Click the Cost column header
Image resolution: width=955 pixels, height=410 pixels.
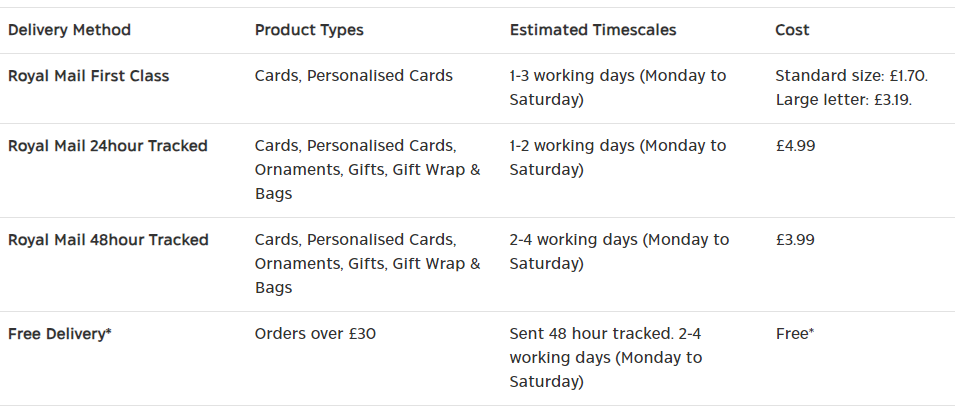pos(792,30)
